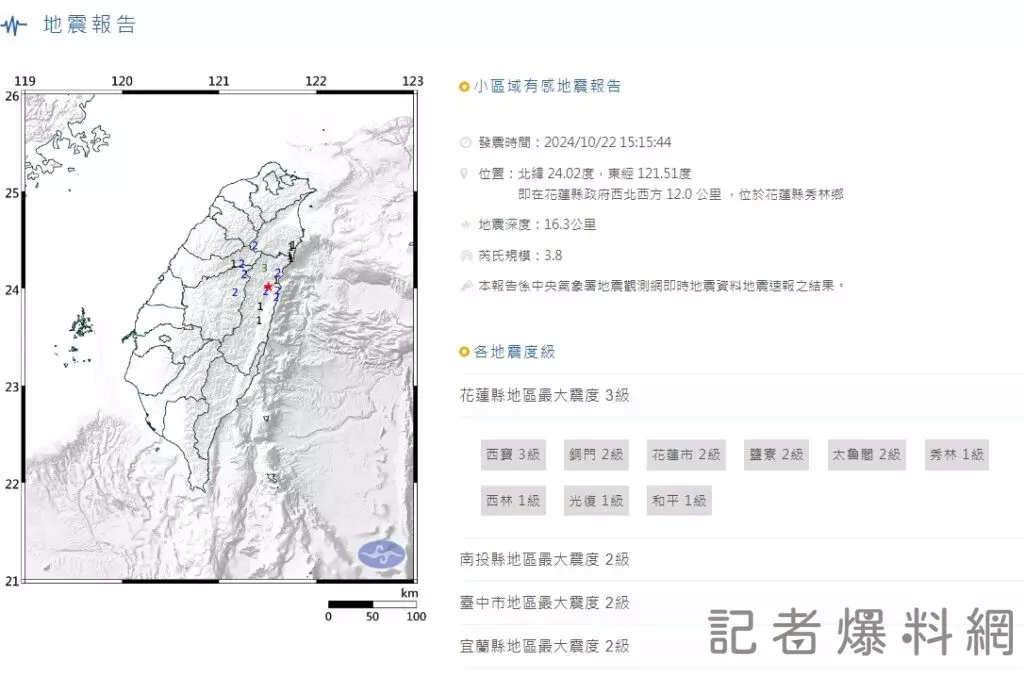This screenshot has width=1024, height=677.
Task: Expand the 南投縣地區最大震度 2級 row
Action: click(545, 560)
